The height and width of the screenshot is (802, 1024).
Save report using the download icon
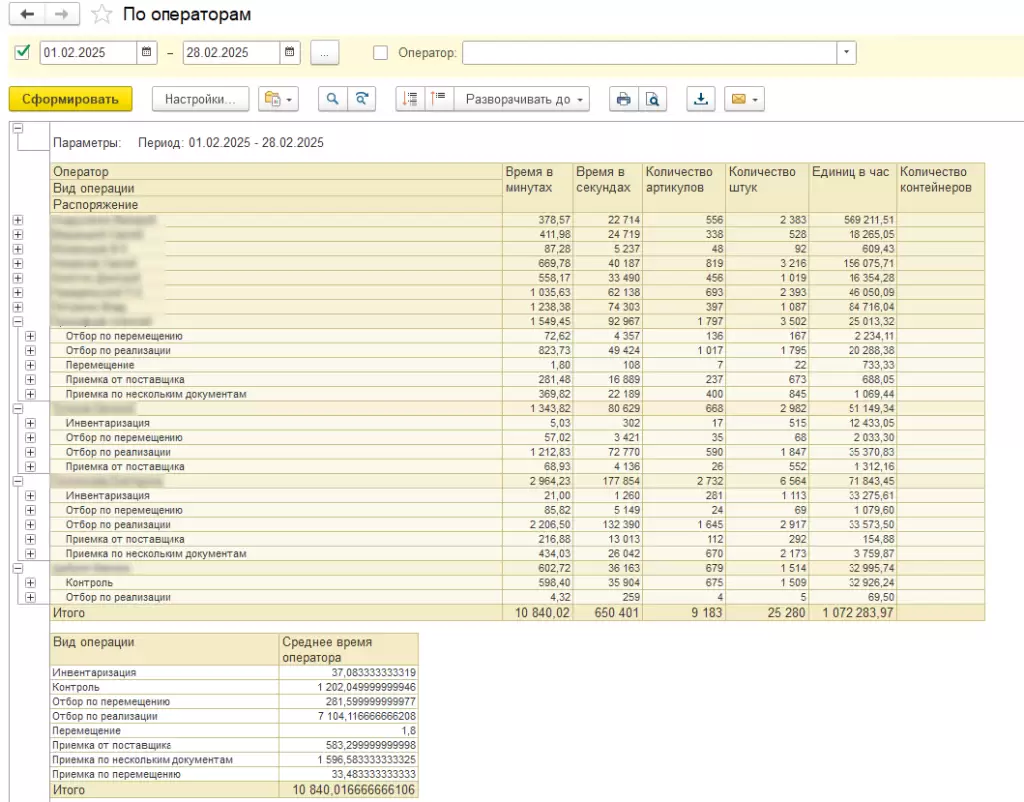pos(701,99)
